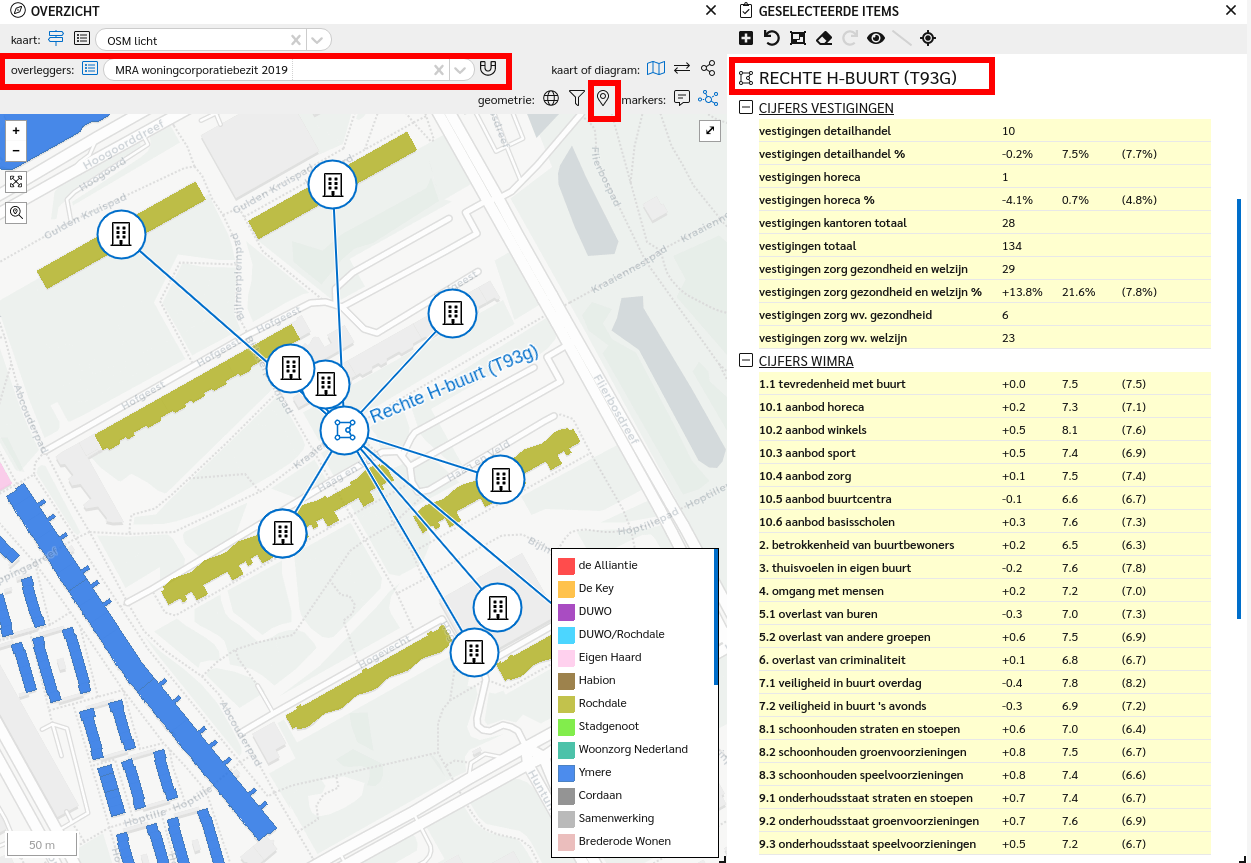The height and width of the screenshot is (863, 1251).
Task: Click the magnet icon beside overleggers dropdown
Action: tap(488, 69)
